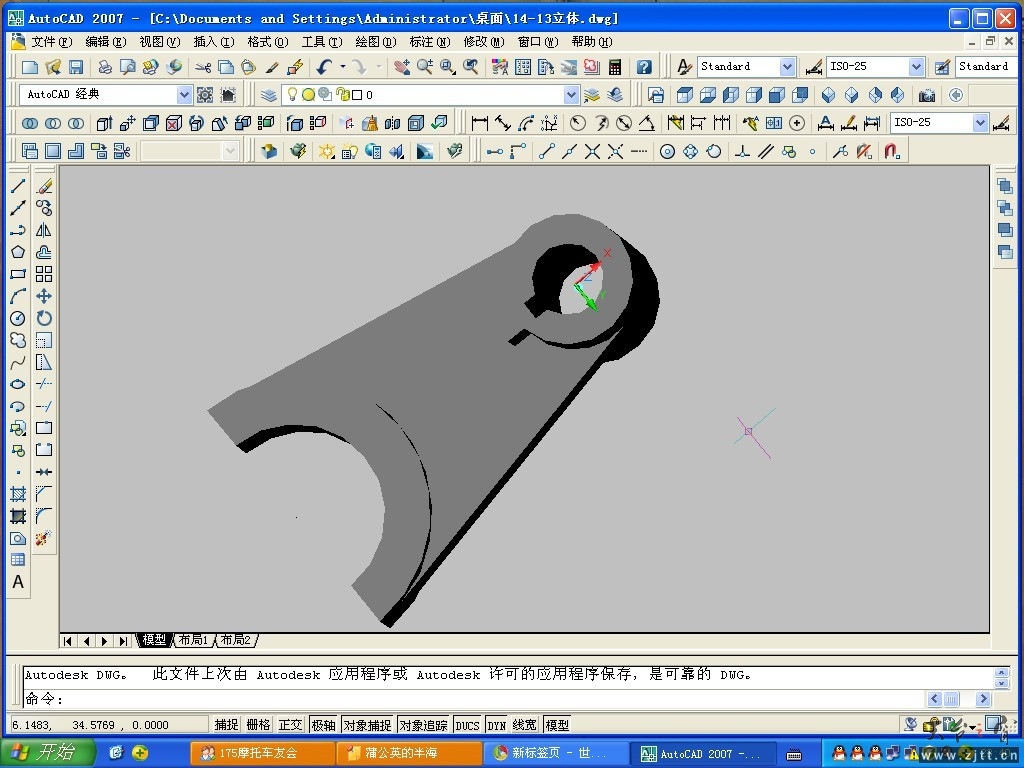1024x768 pixels.
Task: Open the QuickCalc calculator icon
Action: [x=615, y=67]
